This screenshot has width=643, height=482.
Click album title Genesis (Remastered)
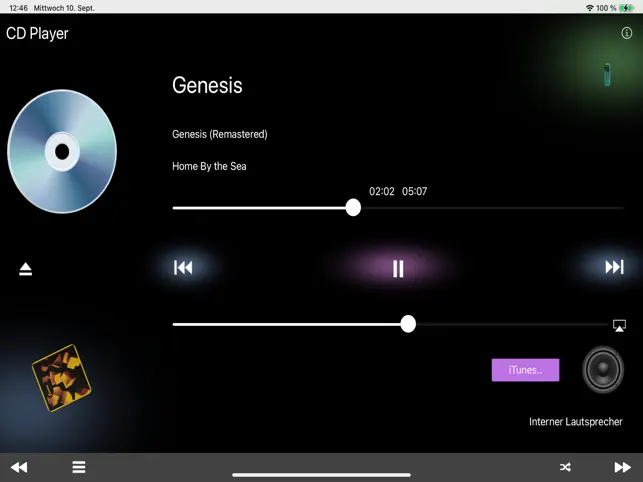(x=220, y=134)
